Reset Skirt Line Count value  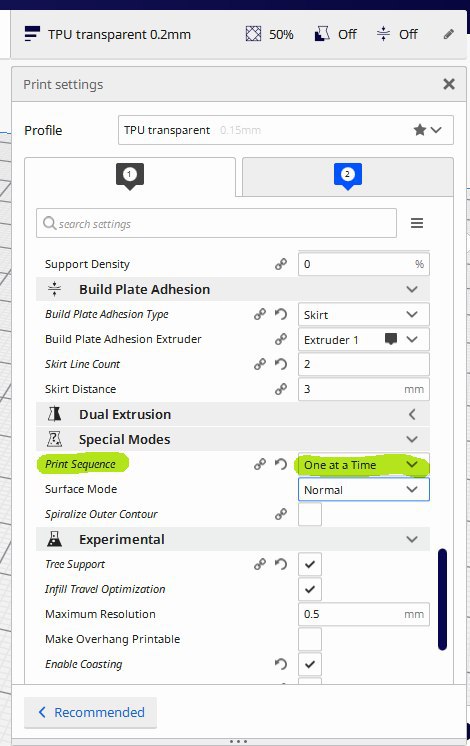tap(281, 364)
